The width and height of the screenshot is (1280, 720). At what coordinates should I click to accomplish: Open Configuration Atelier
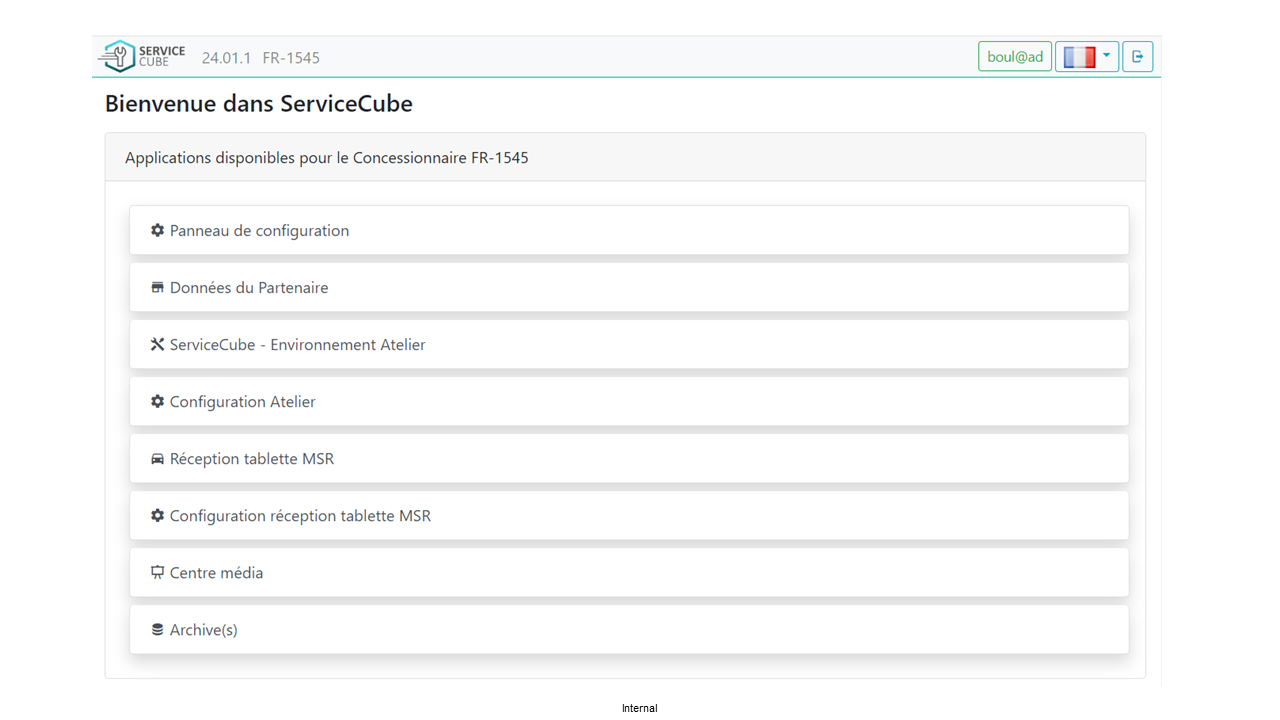[x=629, y=401]
